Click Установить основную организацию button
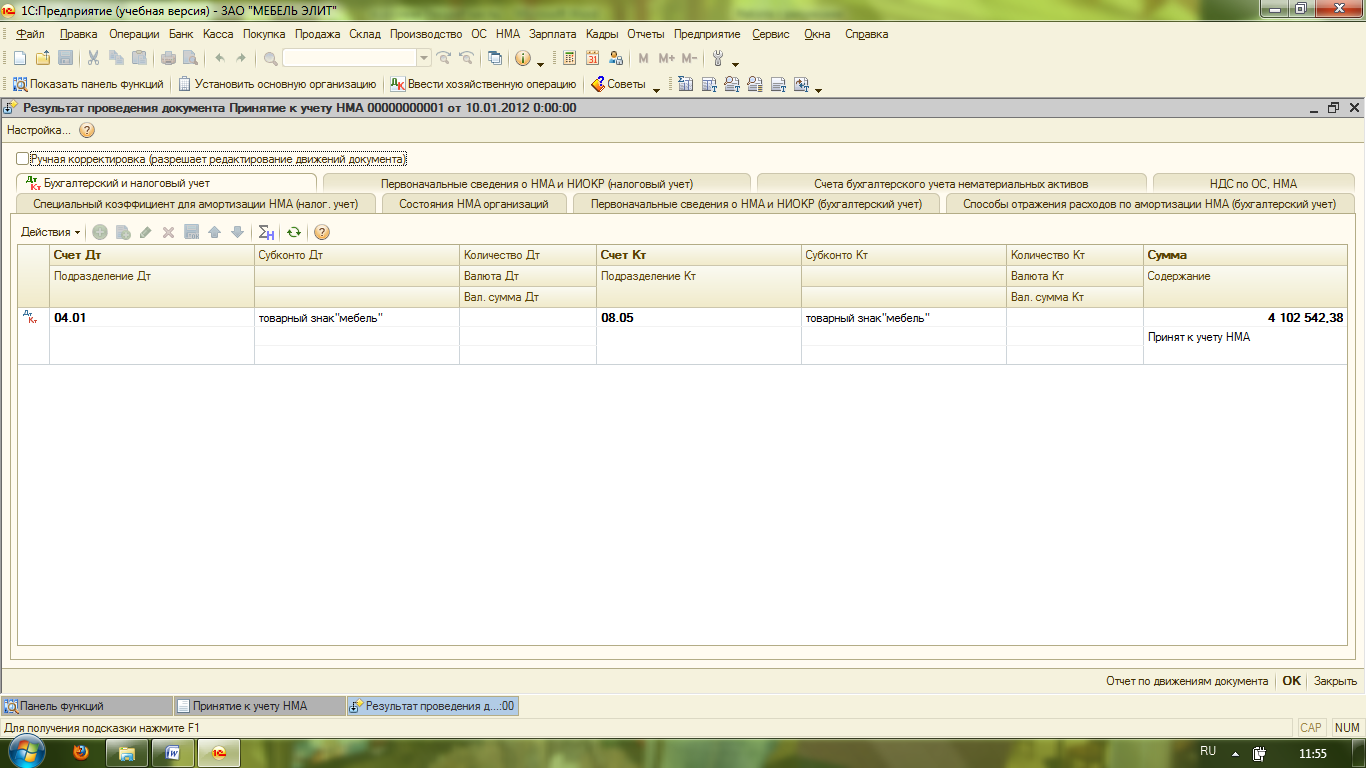Screen dimensions: 1366x768 pos(277,85)
